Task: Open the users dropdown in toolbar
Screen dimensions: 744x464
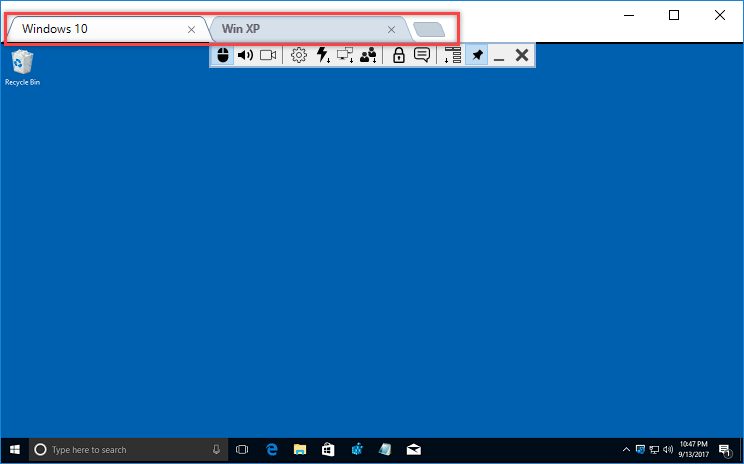Action: (x=368, y=56)
